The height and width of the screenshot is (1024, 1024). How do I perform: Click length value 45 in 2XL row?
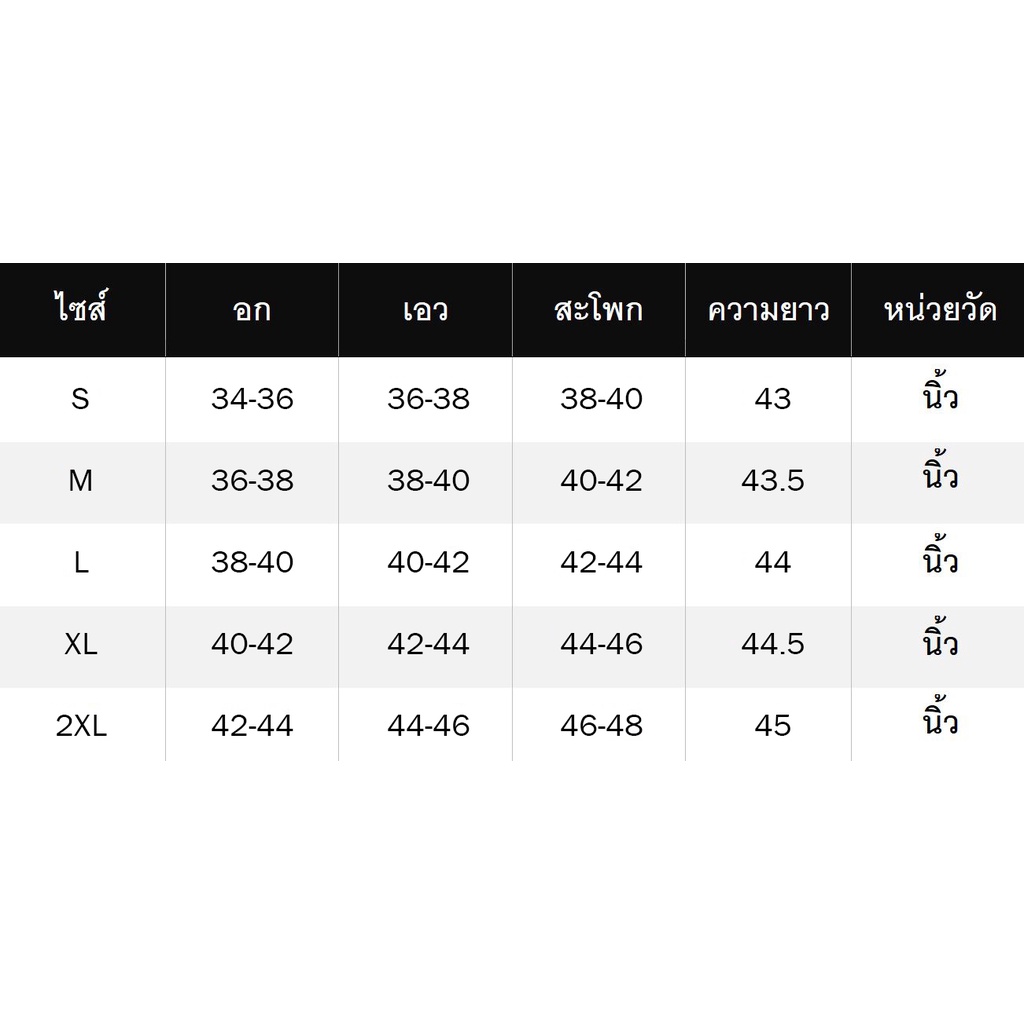[773, 726]
